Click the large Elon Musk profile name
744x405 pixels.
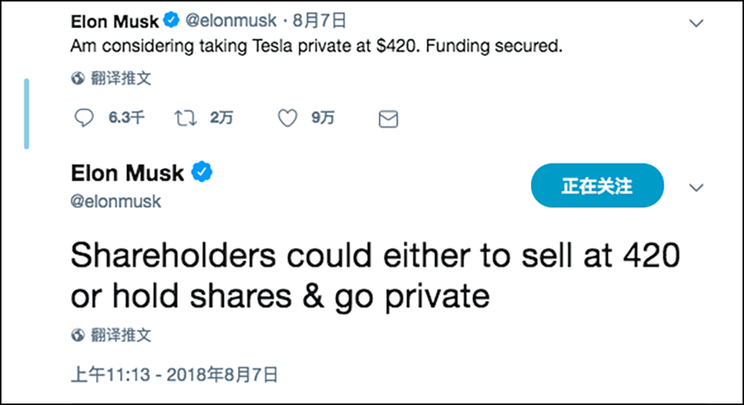tap(128, 173)
